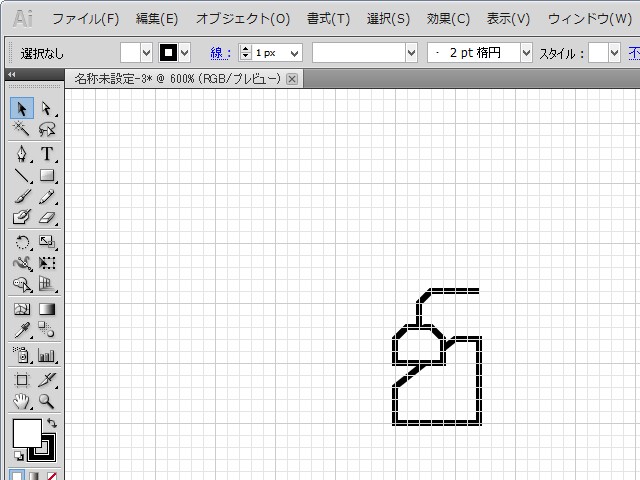Select the Direct Selection tool
640x480 pixels.
coord(46,108)
